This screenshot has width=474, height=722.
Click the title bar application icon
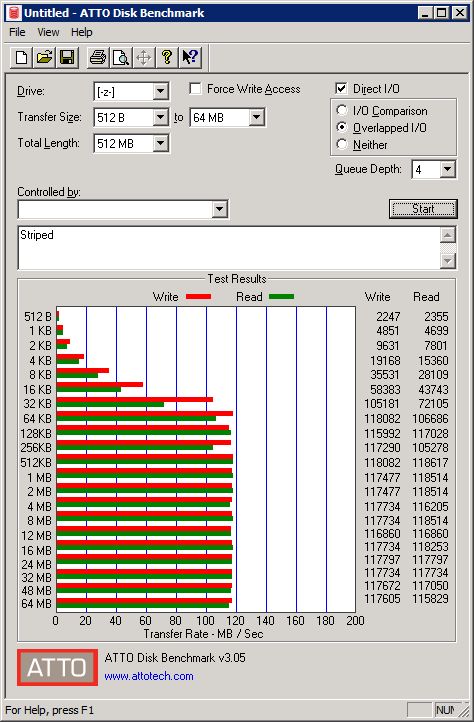[14, 13]
